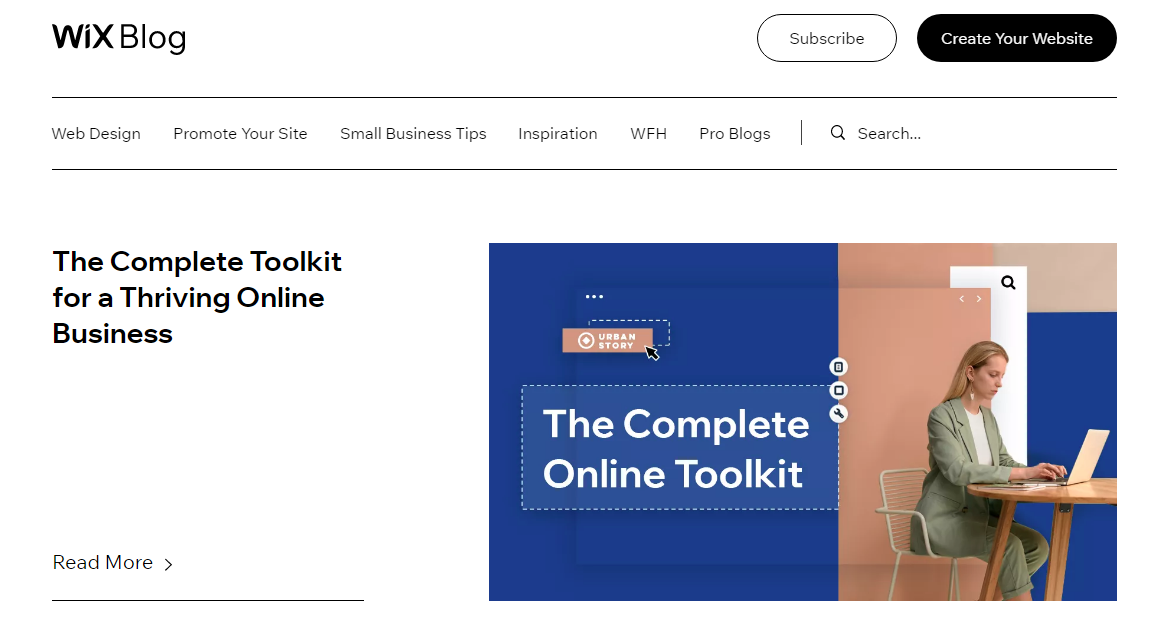Click the right arrow in hero image
Image resolution: width=1165 pixels, height=640 pixels.
(979, 299)
